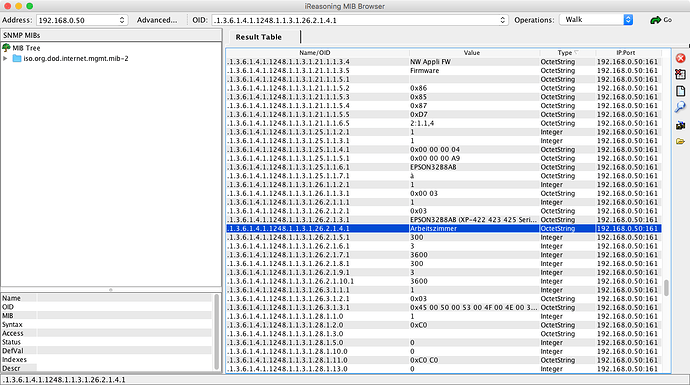690x385 pixels.
Task: Select the row 'EPSON3288AB (XP-422 423 425 Seri...'
Action: point(473,220)
